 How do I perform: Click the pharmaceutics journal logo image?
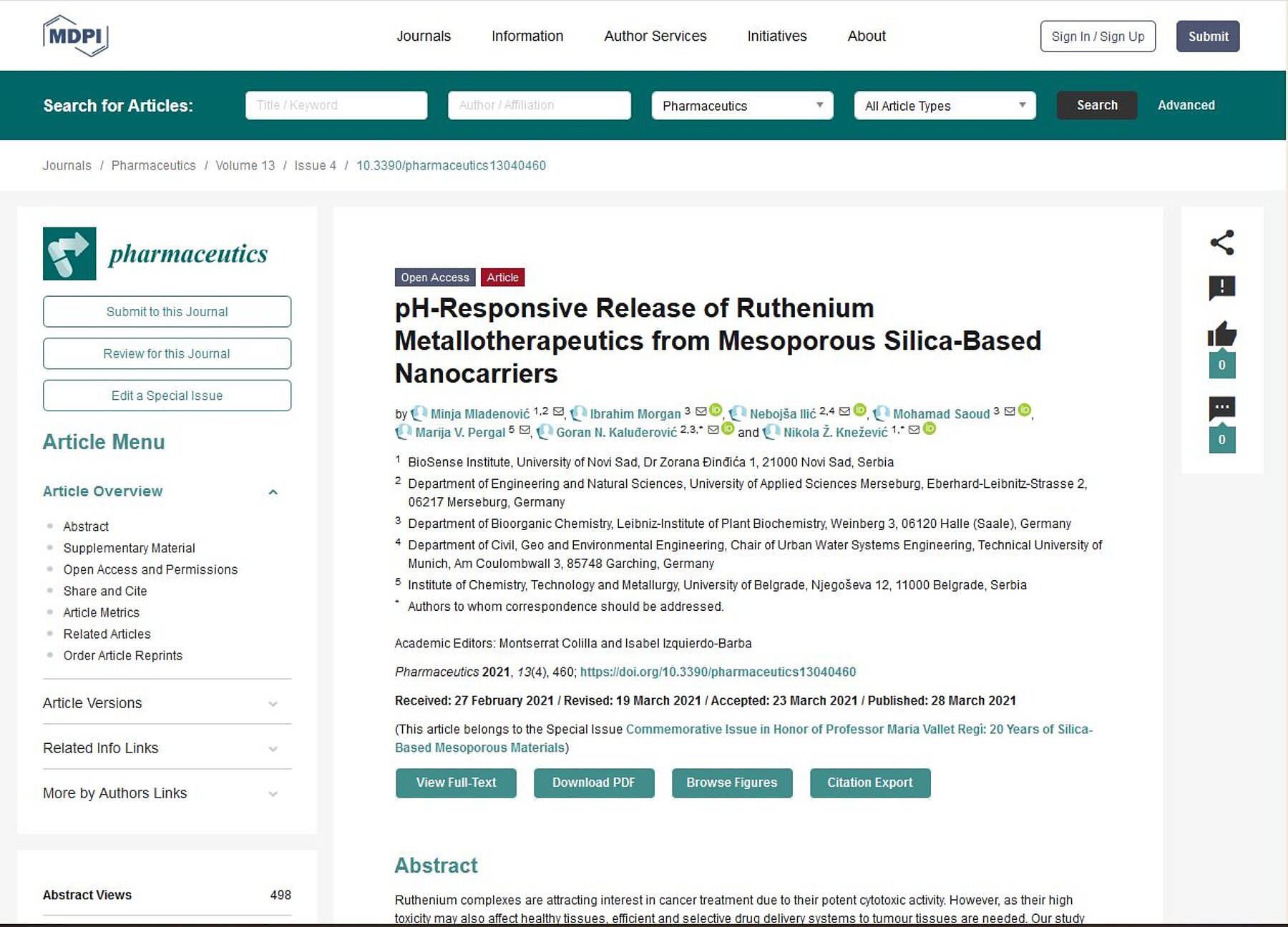tap(69, 254)
